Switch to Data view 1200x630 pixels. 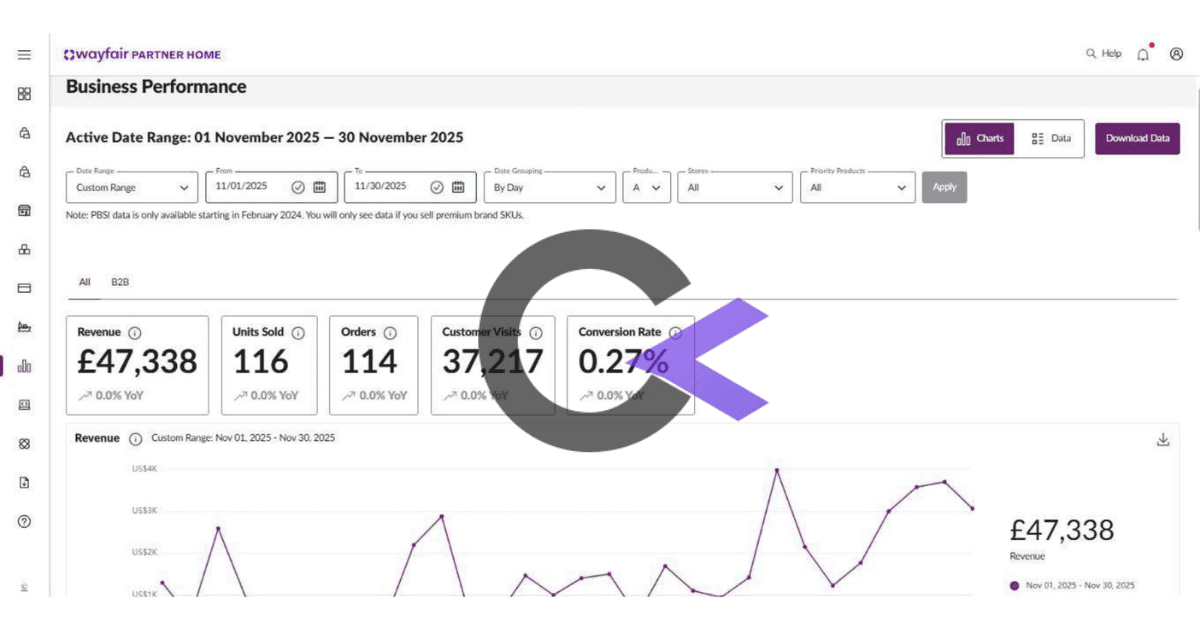(x=1050, y=138)
